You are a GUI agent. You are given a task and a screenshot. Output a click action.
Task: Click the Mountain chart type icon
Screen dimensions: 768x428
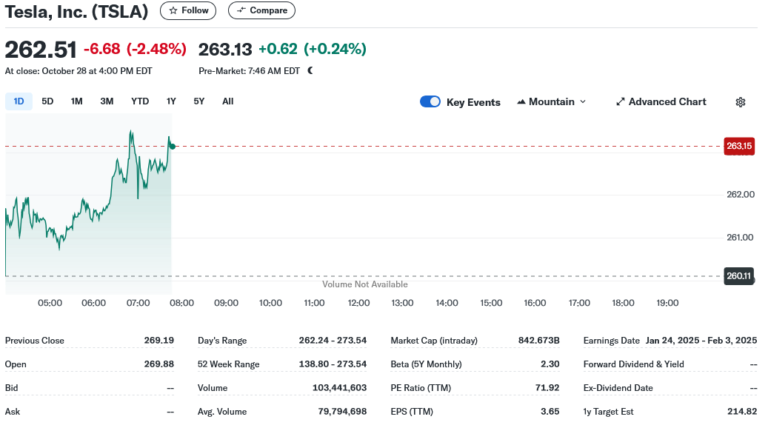point(521,102)
